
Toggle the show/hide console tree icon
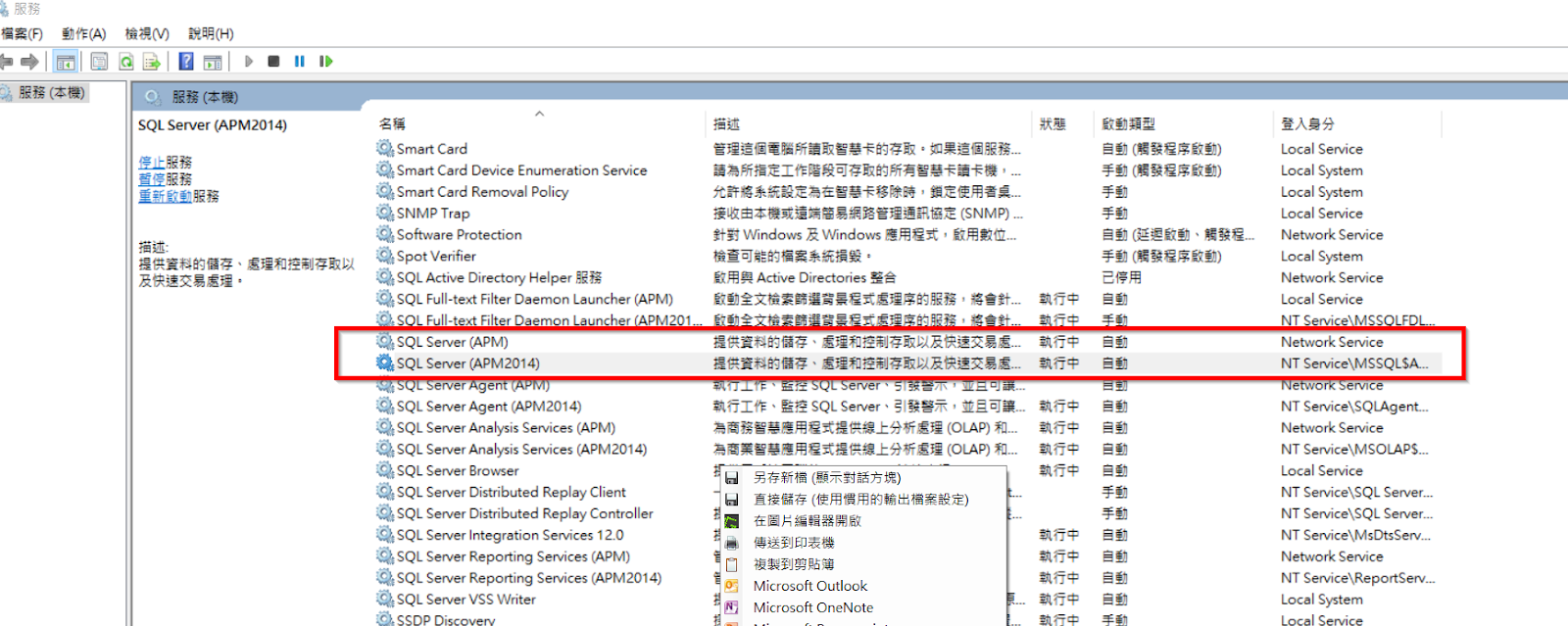pyautogui.click(x=66, y=62)
